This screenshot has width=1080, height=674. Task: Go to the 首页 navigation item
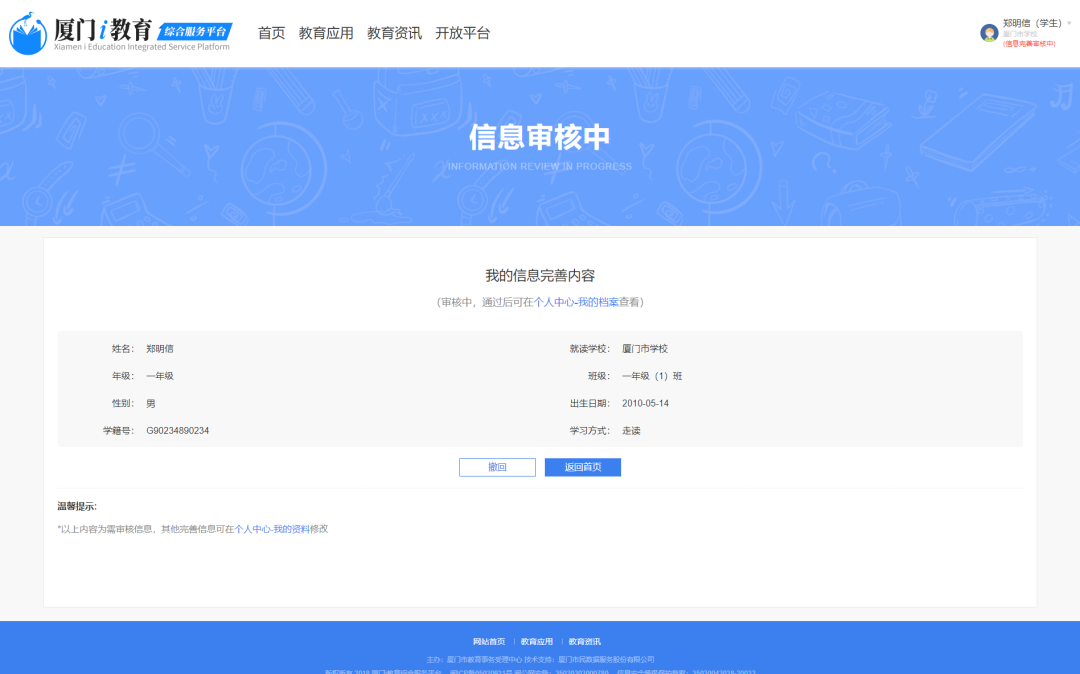click(271, 33)
